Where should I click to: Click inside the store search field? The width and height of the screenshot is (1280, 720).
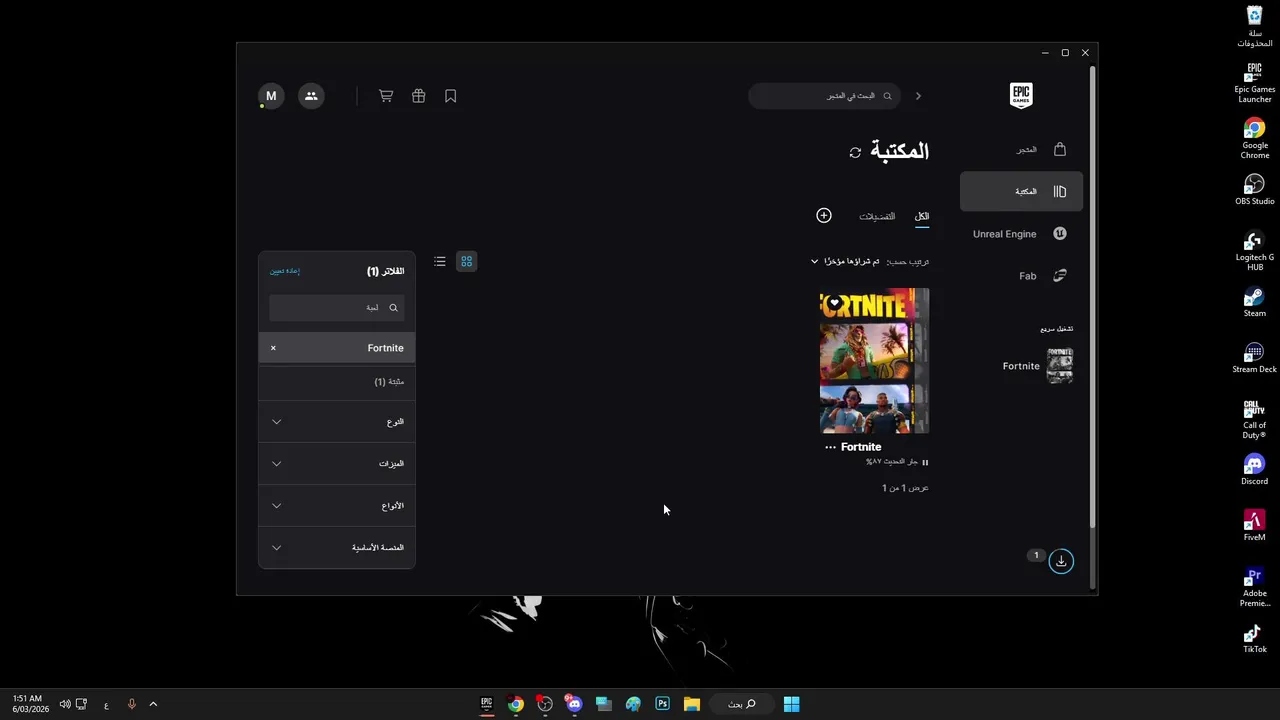pyautogui.click(x=825, y=96)
